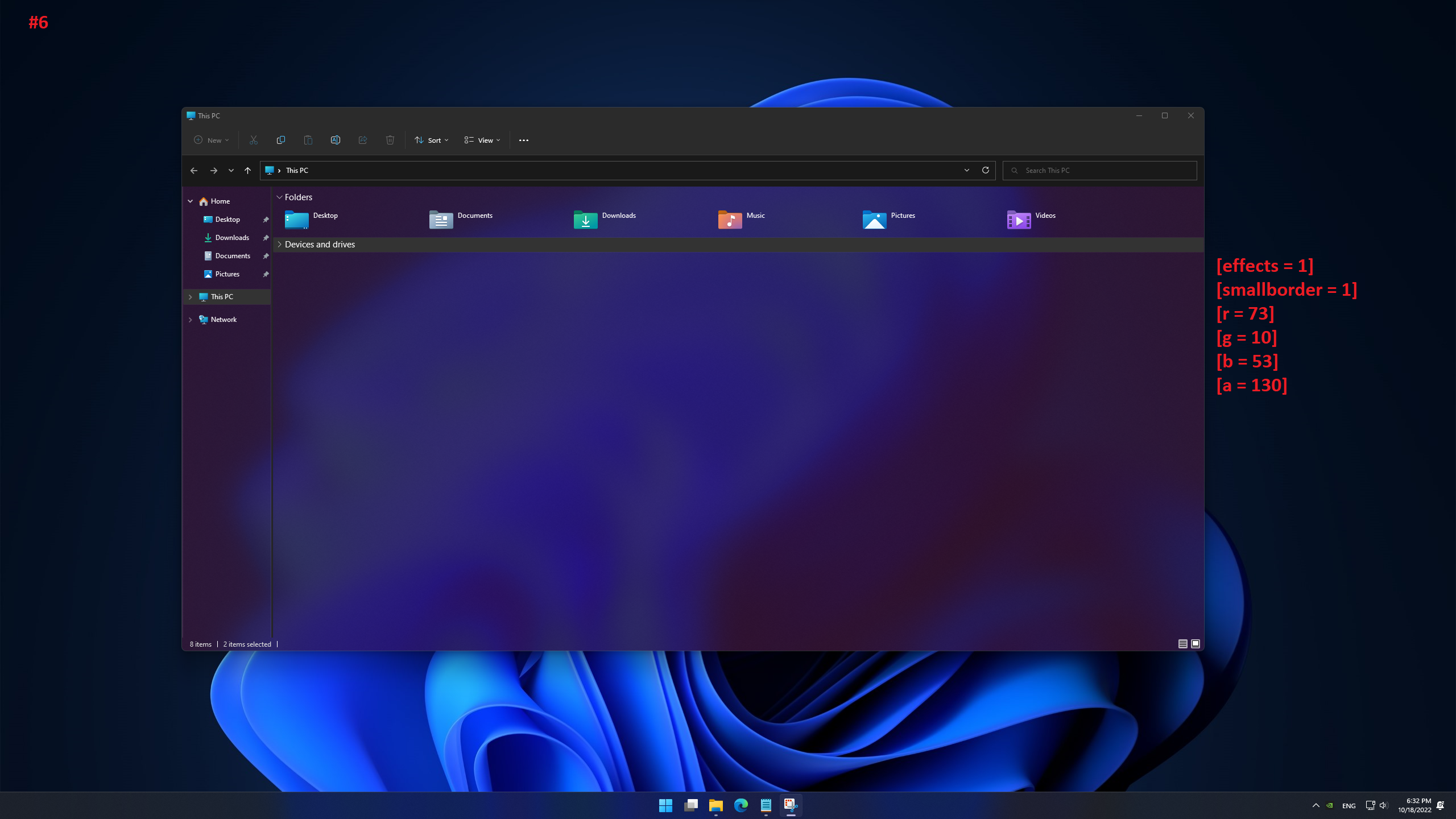Switch to details view in status bar
Viewport: 1456px width, 819px height.
(x=1183, y=644)
